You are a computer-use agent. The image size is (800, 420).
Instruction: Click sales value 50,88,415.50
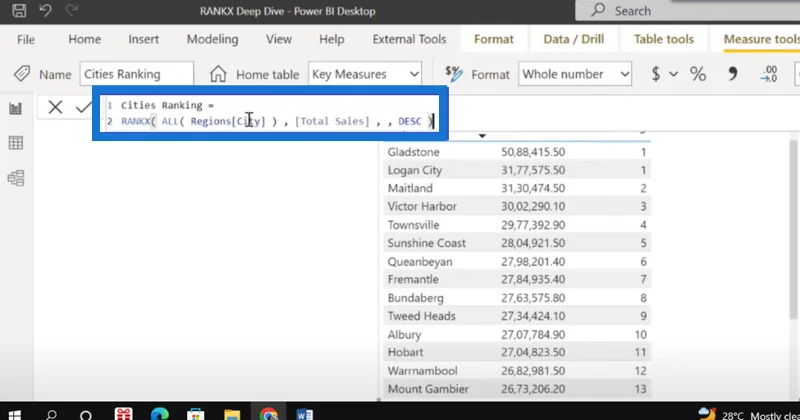533,152
